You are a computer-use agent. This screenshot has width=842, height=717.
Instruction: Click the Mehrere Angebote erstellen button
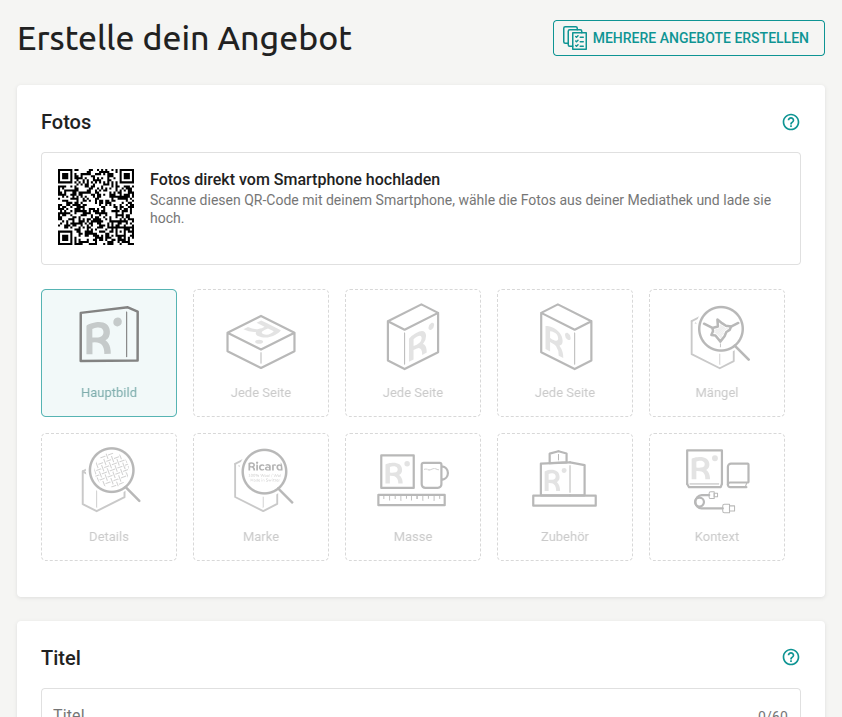(x=688, y=38)
